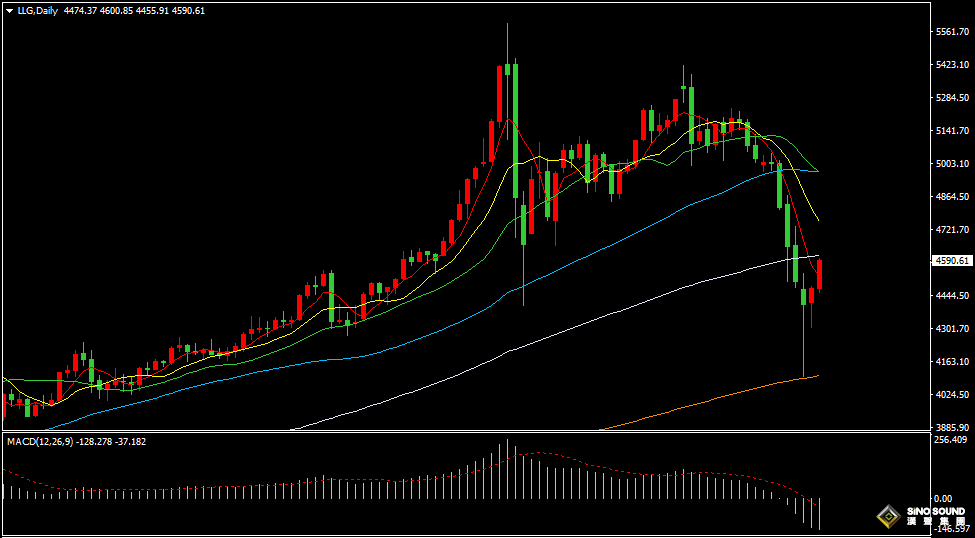The height and width of the screenshot is (538, 975).
Task: Click the right end of the orange moving average
Action: coord(817,376)
